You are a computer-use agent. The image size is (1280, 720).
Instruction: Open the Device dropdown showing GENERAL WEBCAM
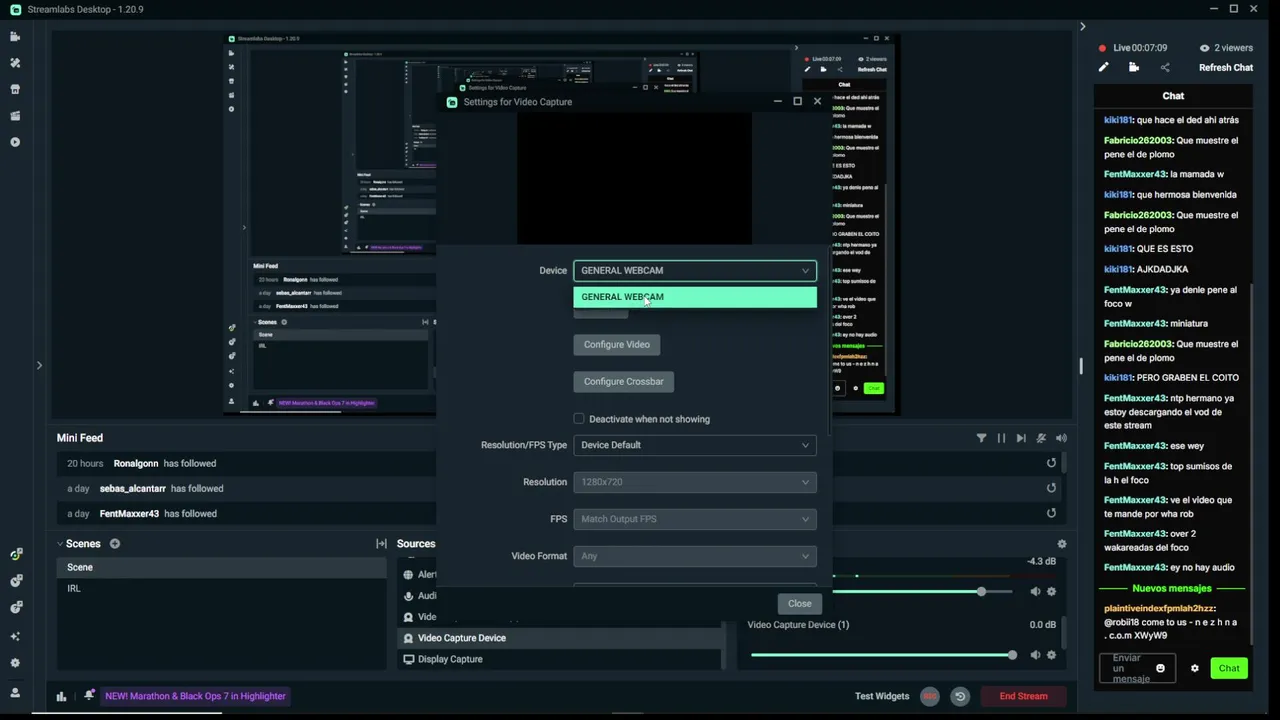click(695, 270)
